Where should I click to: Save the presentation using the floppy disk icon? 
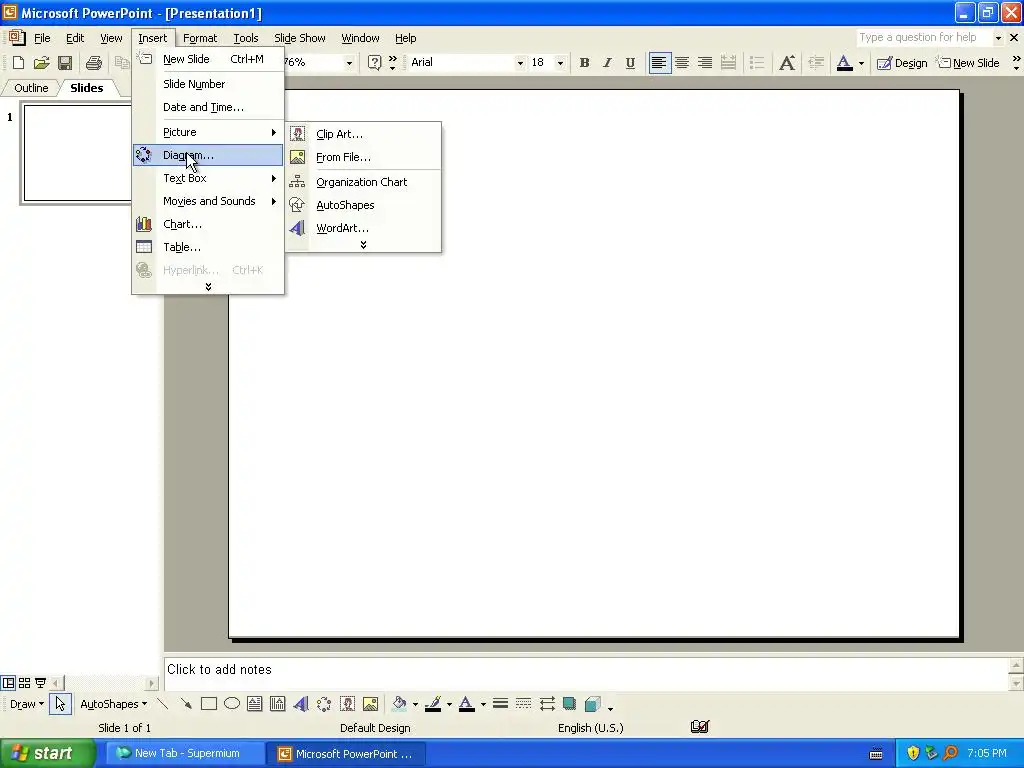point(65,63)
